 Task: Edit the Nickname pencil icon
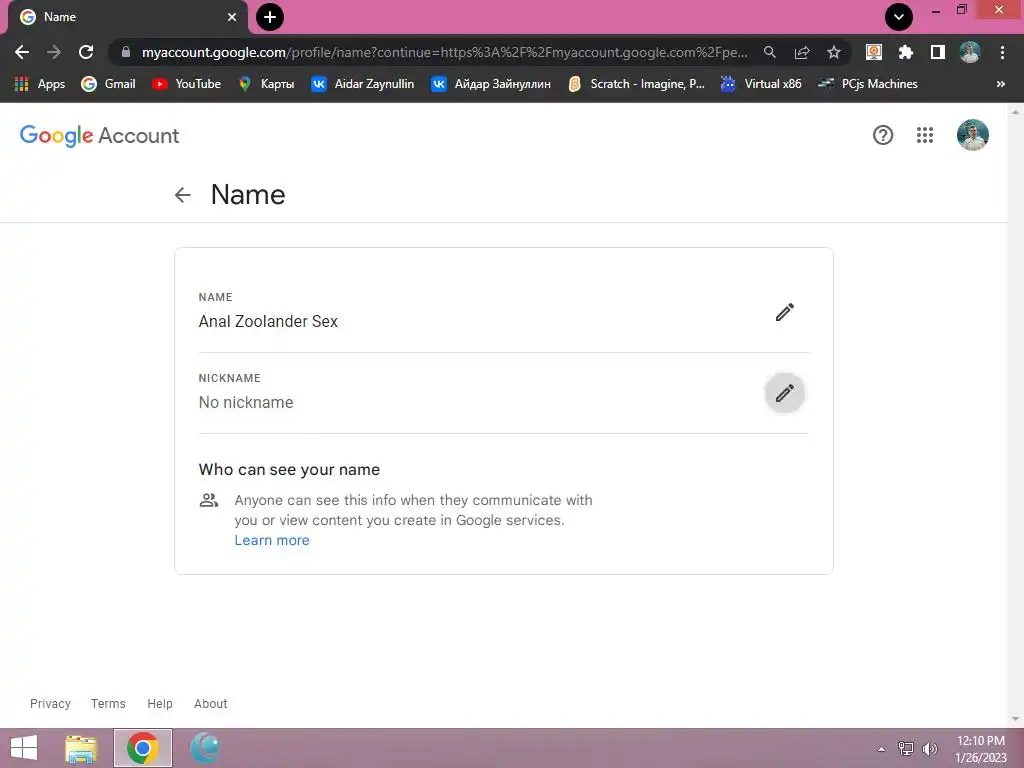coord(784,393)
